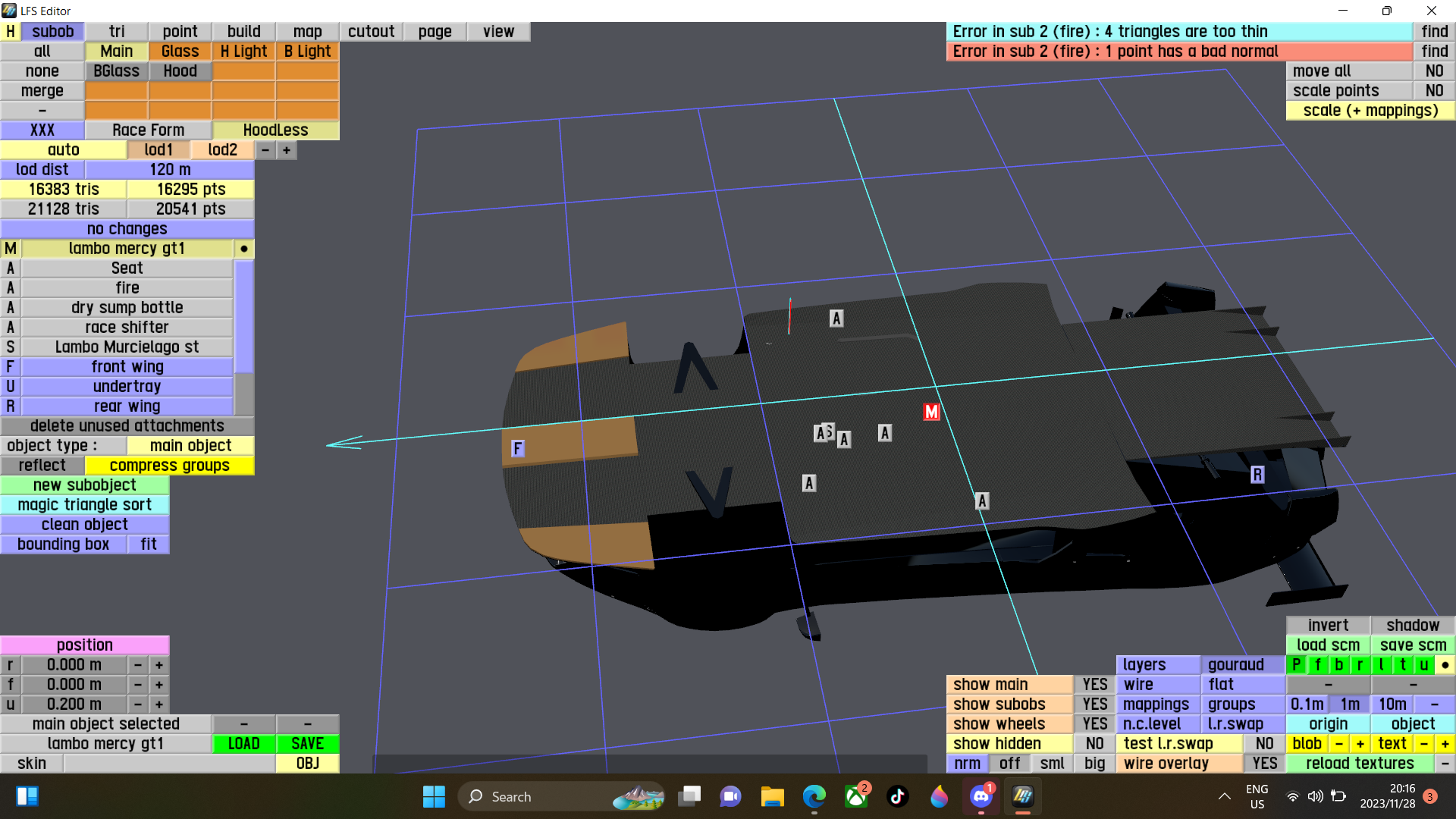Select the orange Glass color group
The height and width of the screenshot is (819, 1456).
[180, 52]
